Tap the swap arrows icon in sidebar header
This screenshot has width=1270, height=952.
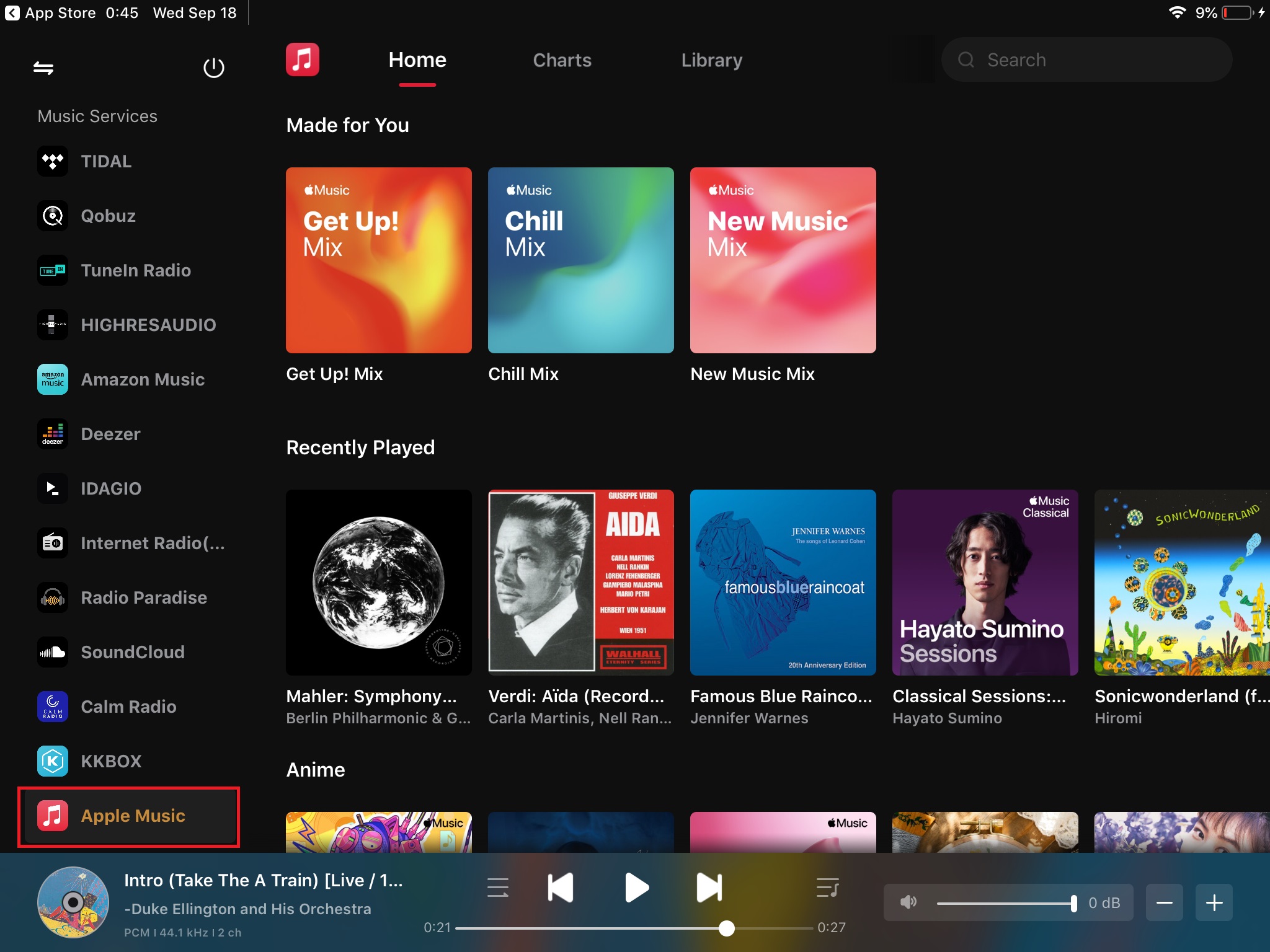(43, 68)
